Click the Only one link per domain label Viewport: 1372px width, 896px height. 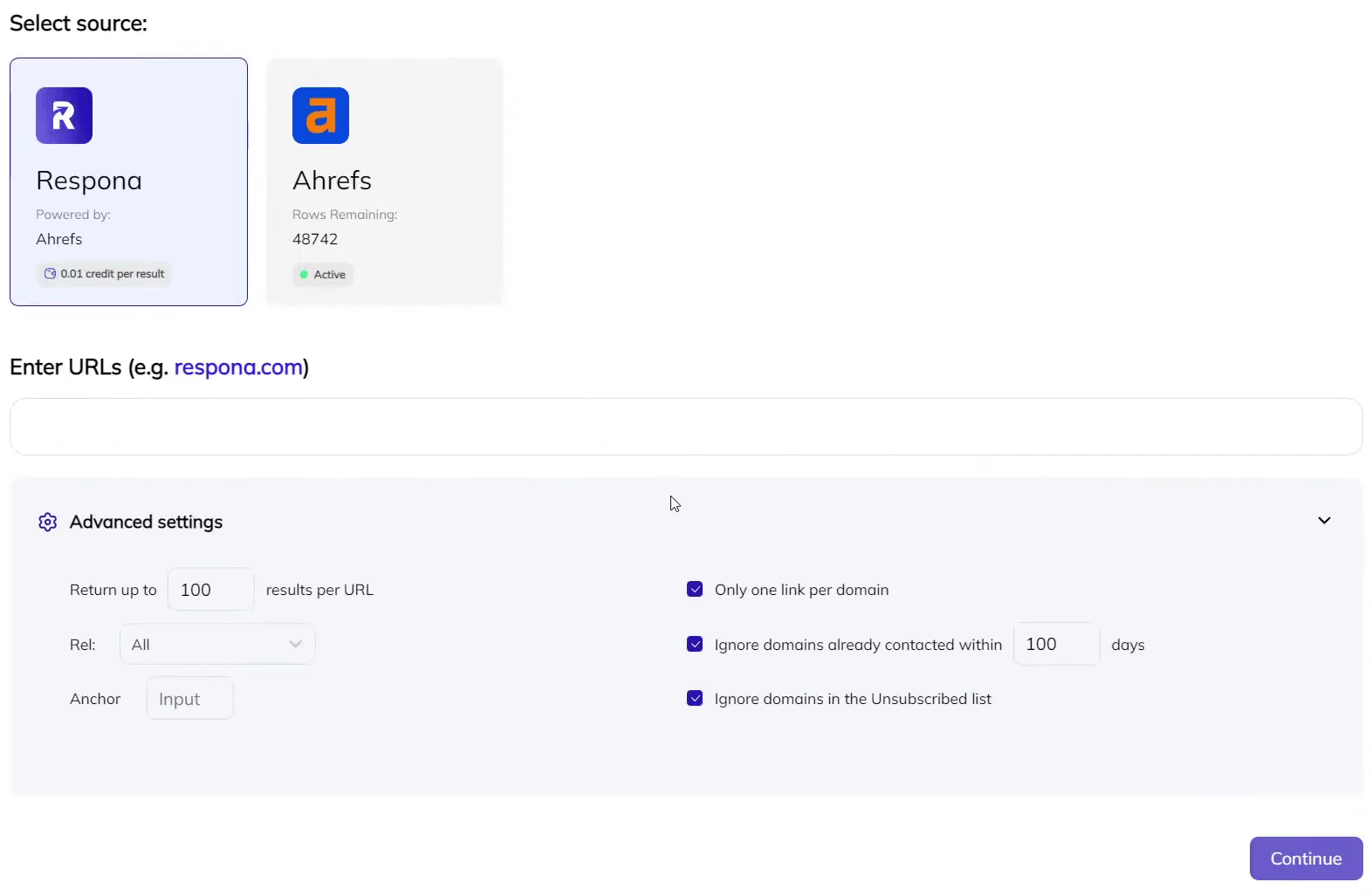point(801,590)
